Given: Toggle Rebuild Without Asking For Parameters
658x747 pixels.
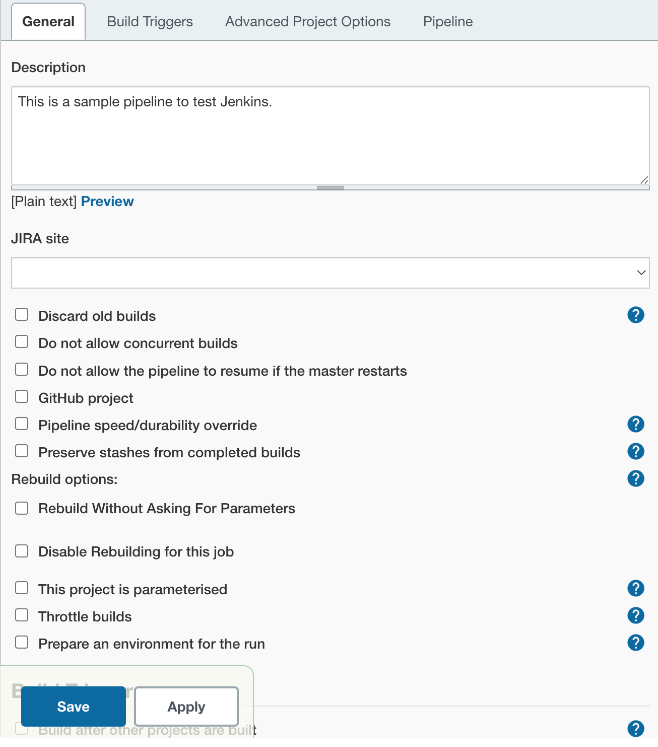Looking at the screenshot, I should point(21,508).
